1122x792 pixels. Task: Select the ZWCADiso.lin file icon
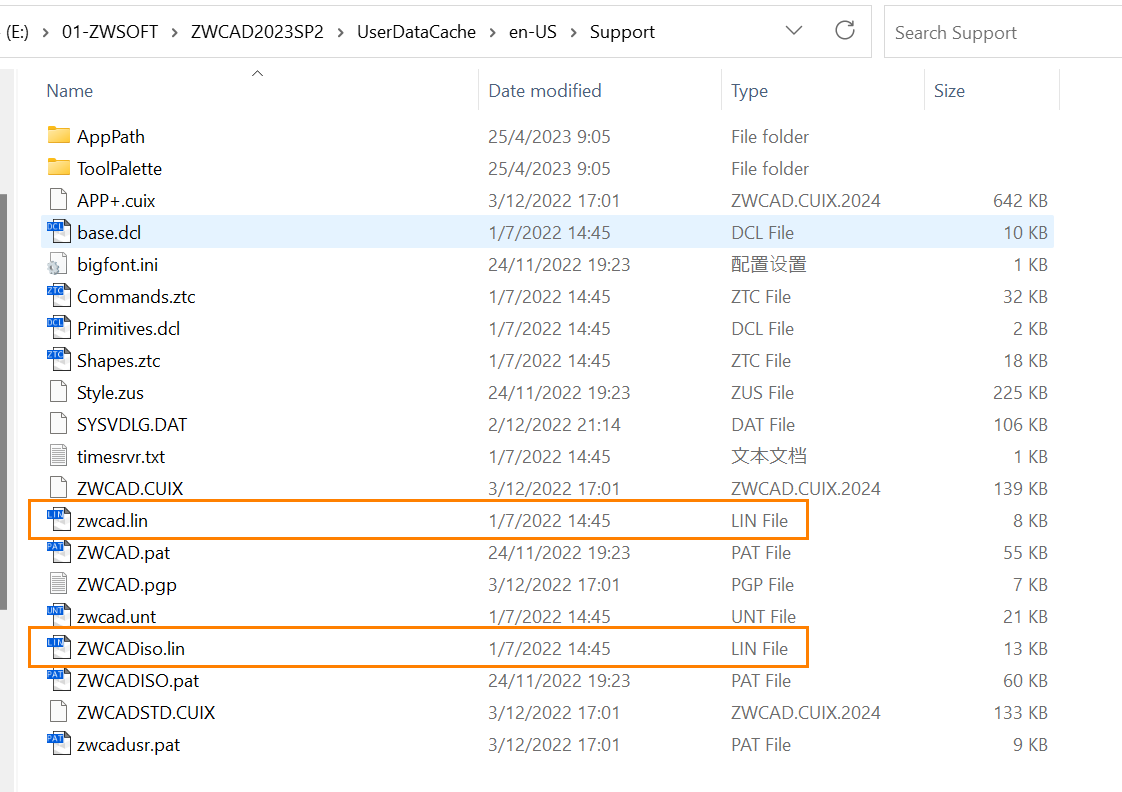(59, 648)
